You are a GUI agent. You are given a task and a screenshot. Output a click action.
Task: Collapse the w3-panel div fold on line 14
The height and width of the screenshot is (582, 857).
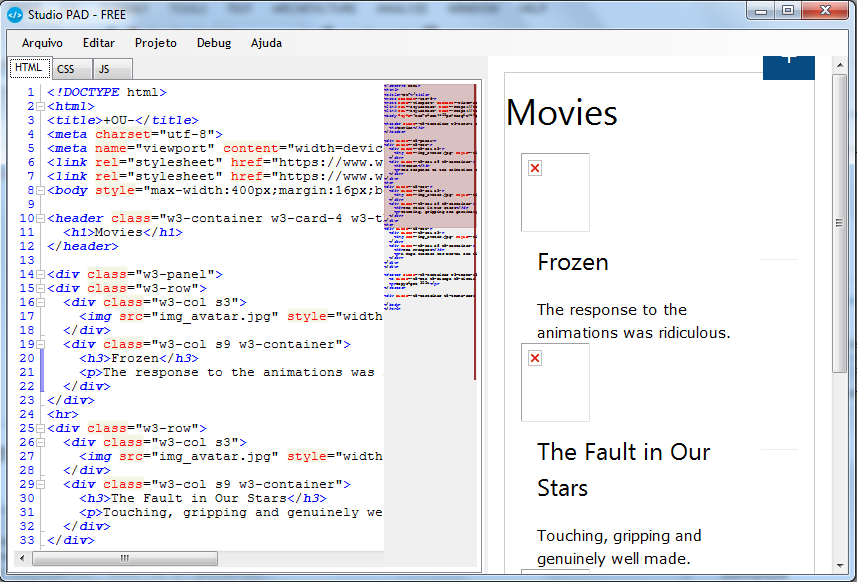tap(40, 274)
